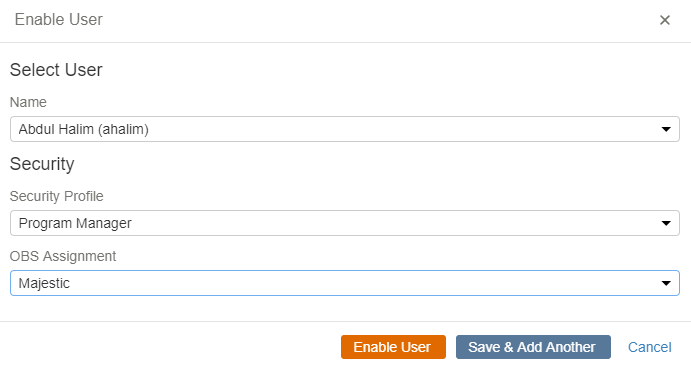Click the Enable User dialog title

(x=59, y=19)
